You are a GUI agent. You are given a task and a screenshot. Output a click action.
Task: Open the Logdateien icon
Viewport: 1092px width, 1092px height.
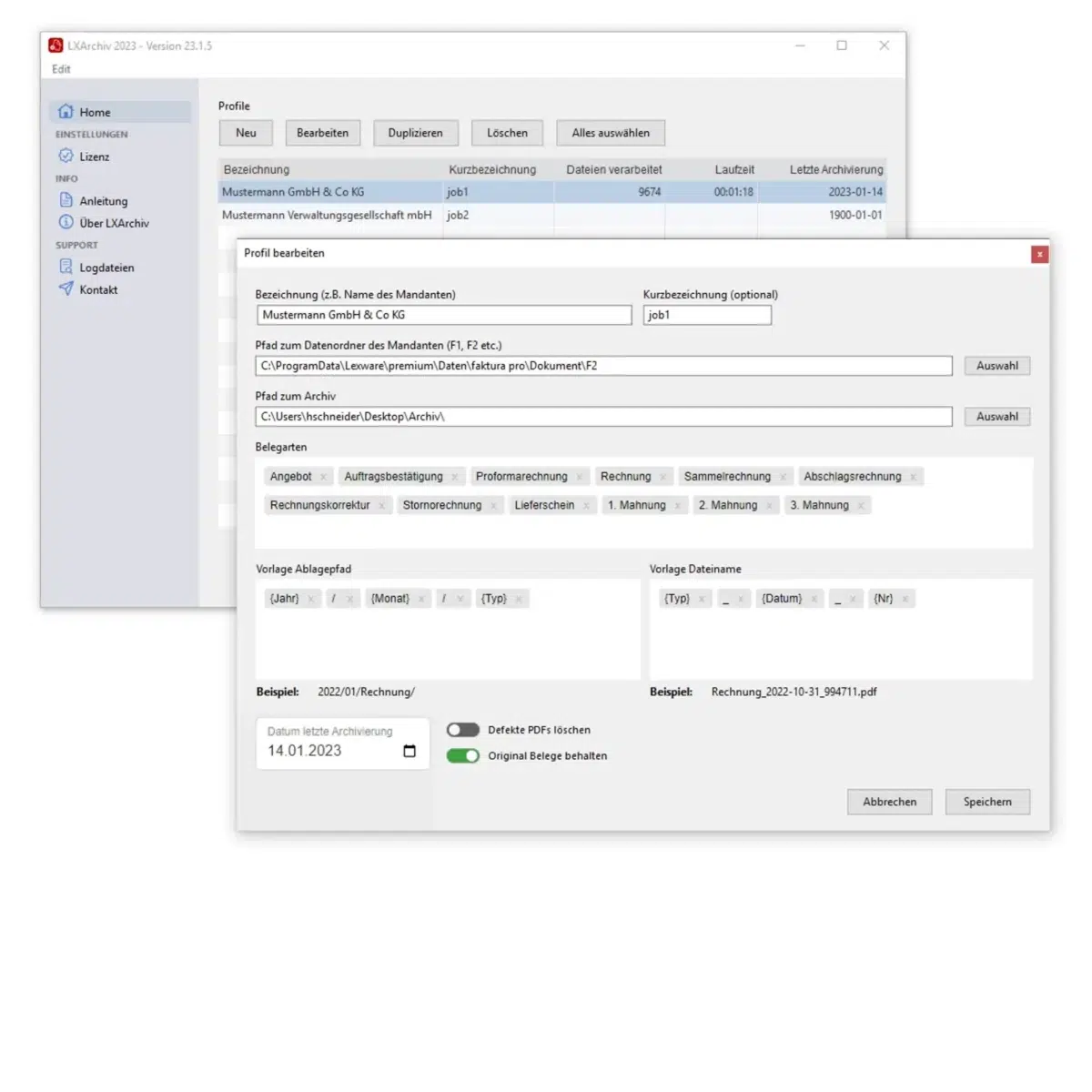[x=66, y=268]
